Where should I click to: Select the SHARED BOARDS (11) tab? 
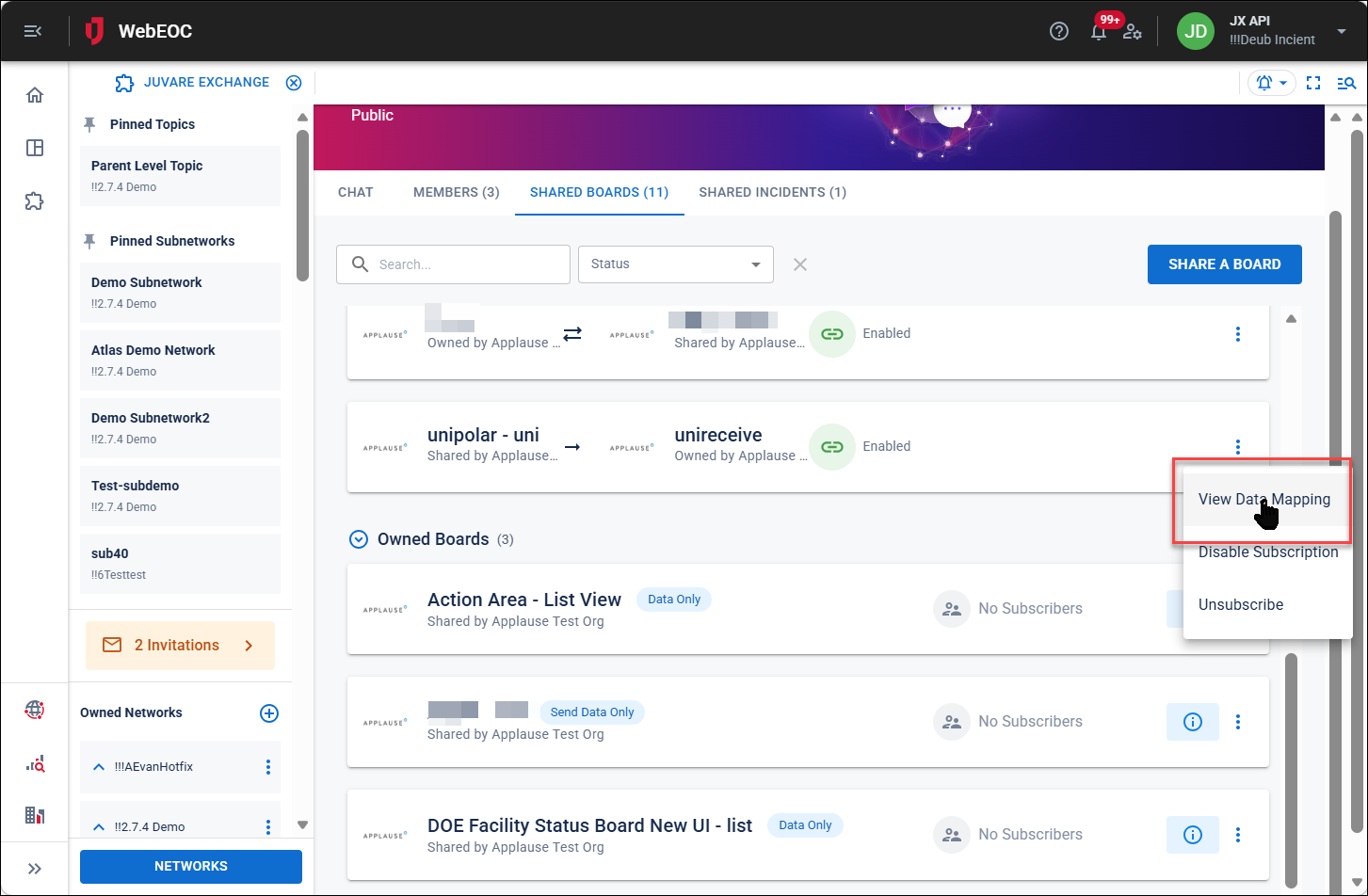(x=600, y=192)
